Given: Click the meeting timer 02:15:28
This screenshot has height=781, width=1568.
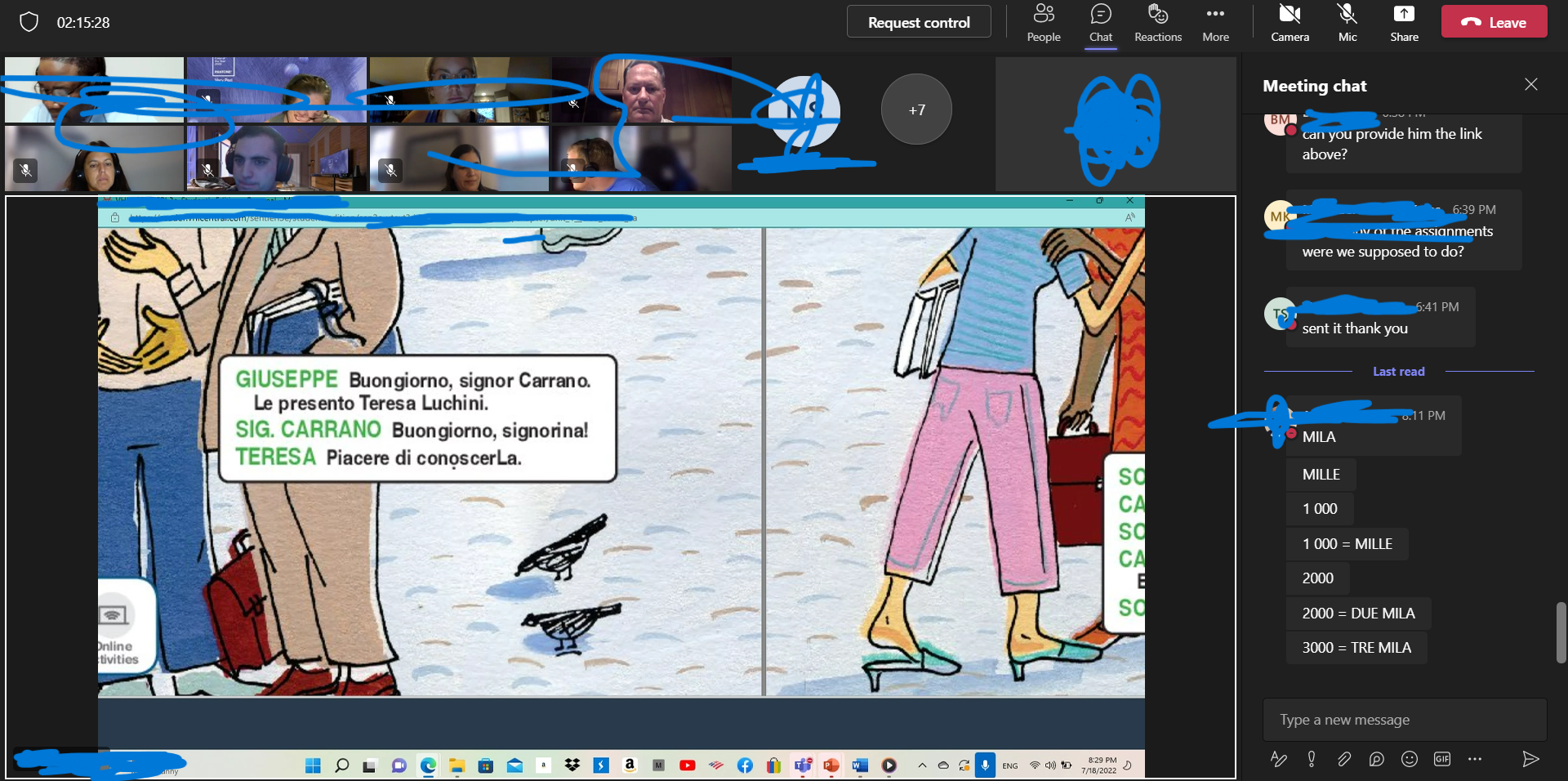Looking at the screenshot, I should [83, 23].
